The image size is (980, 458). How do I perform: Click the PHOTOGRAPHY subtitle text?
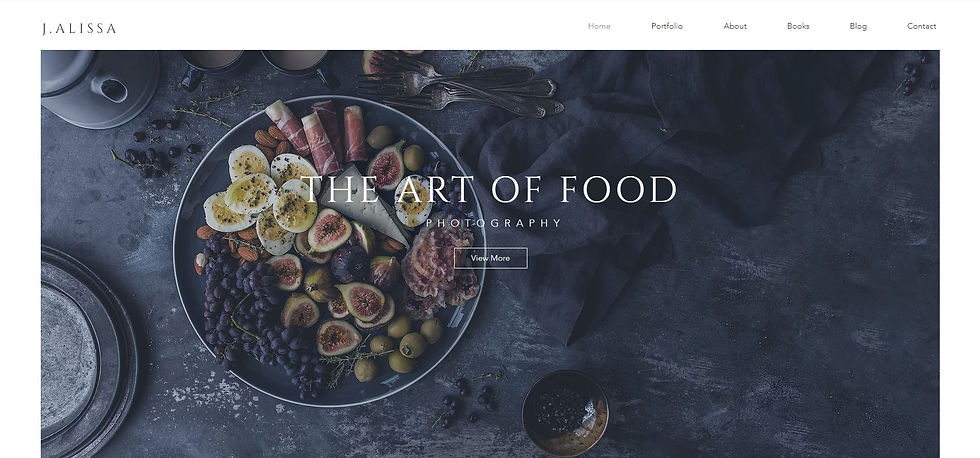point(494,223)
